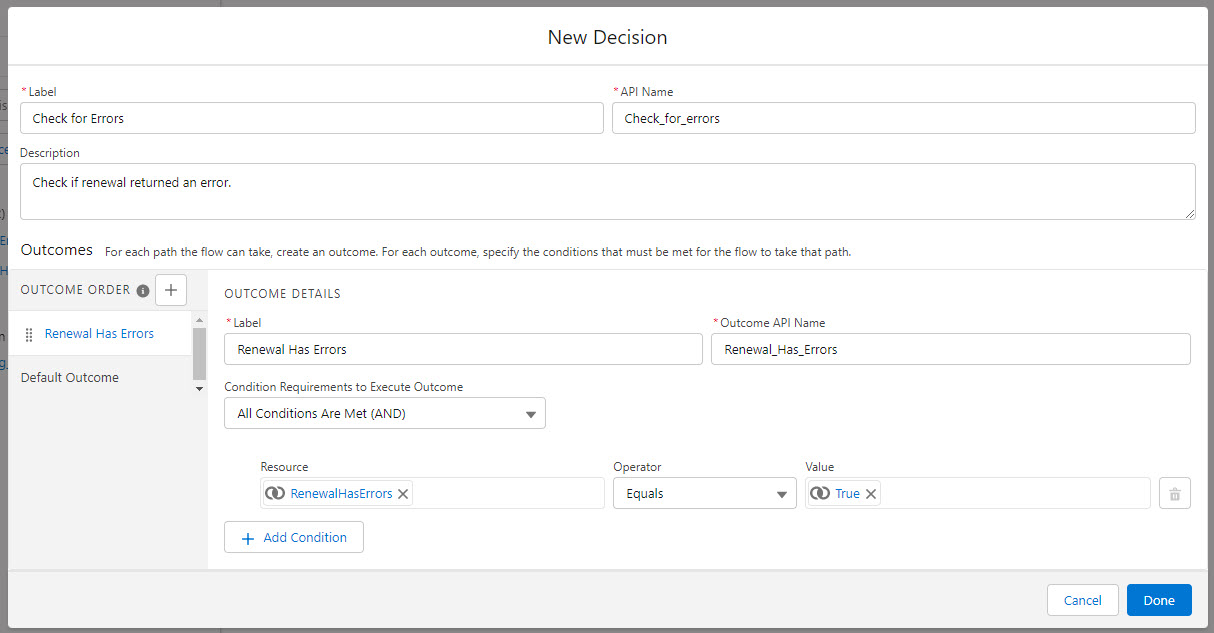Delete the condition with trash icon

click(1175, 494)
